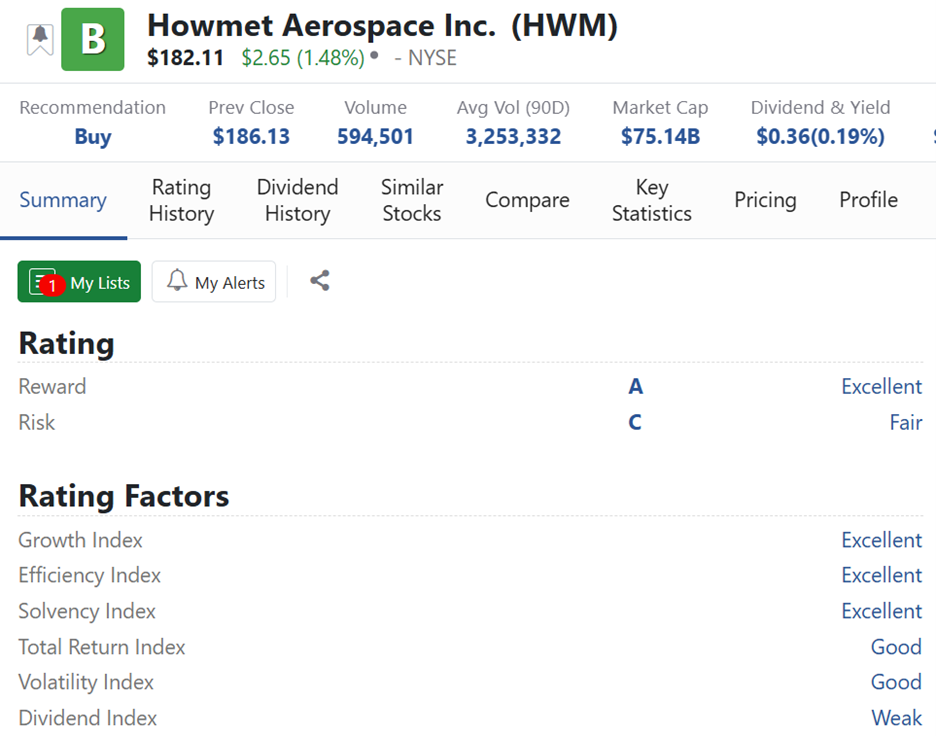936x736 pixels.
Task: Click Total Return Index Good value
Action: (x=896, y=647)
